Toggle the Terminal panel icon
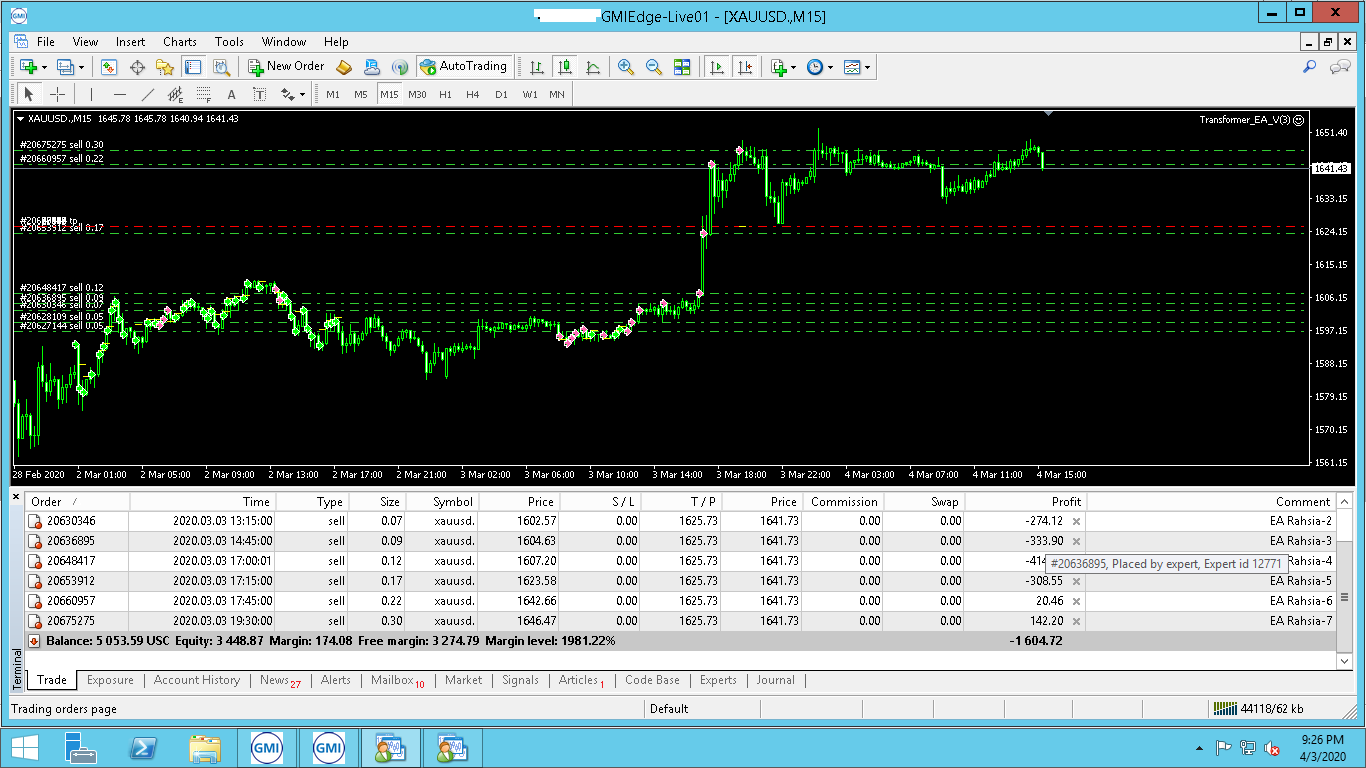 (x=193, y=67)
